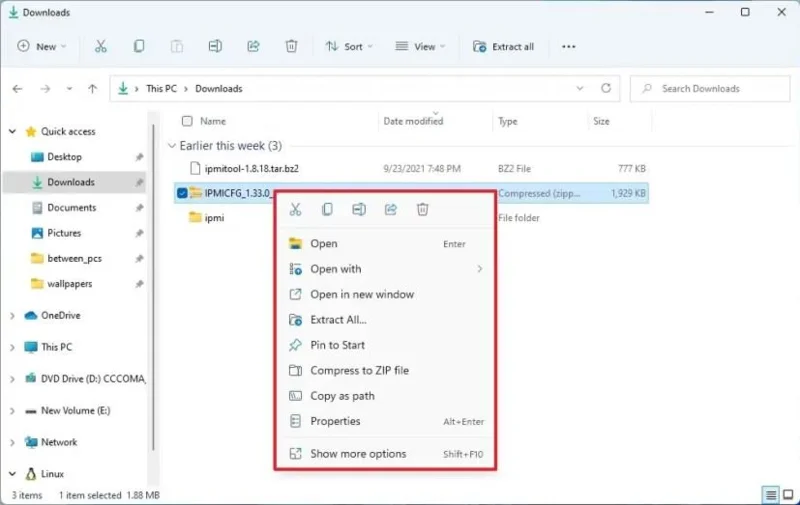Click the Downloads arrow icon in the address bar
The image size is (800, 505).
coord(123,88)
